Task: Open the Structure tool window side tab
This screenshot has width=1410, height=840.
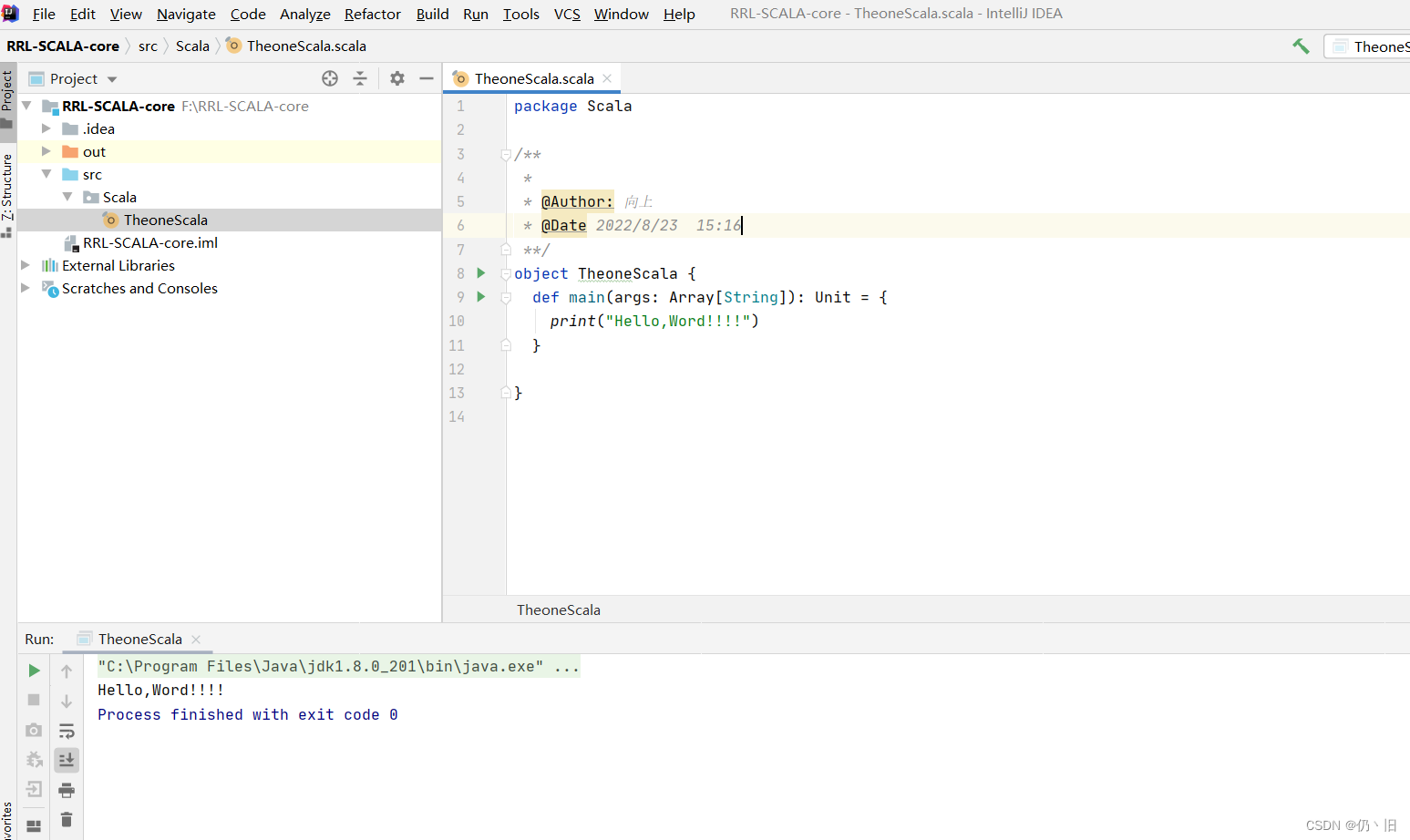Action: pyautogui.click(x=7, y=194)
